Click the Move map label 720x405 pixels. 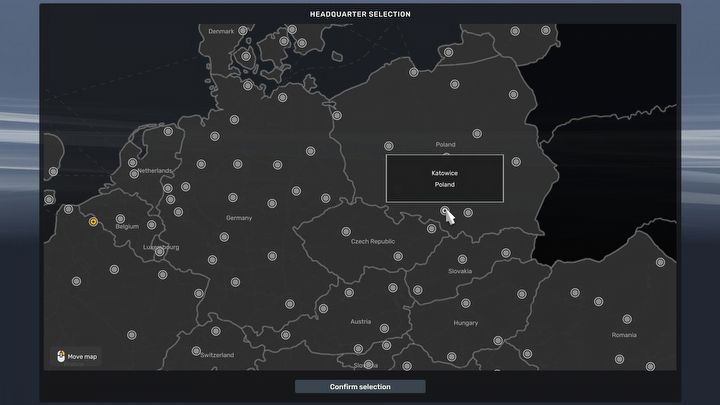82,357
